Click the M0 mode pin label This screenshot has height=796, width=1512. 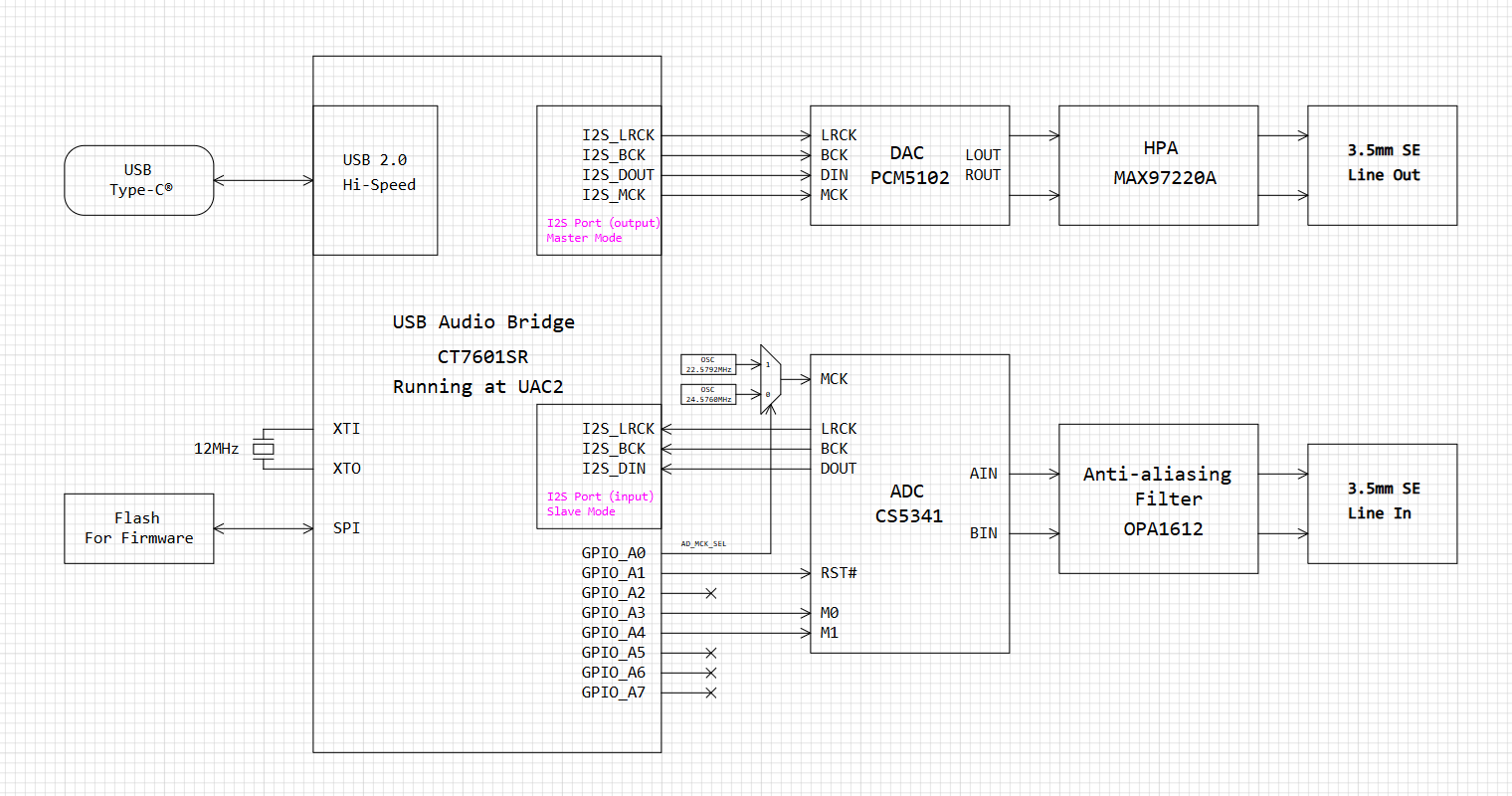click(830, 613)
